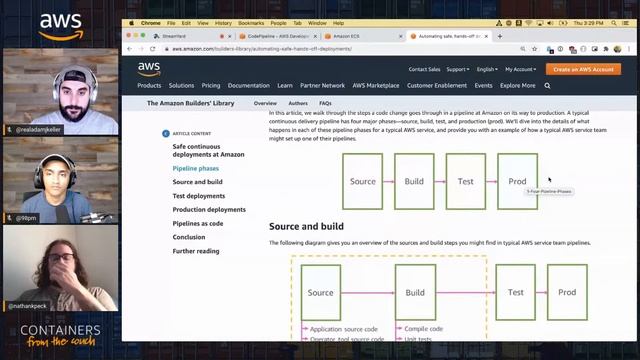
Task: Open the Learn navigation item
Action: coord(284,86)
